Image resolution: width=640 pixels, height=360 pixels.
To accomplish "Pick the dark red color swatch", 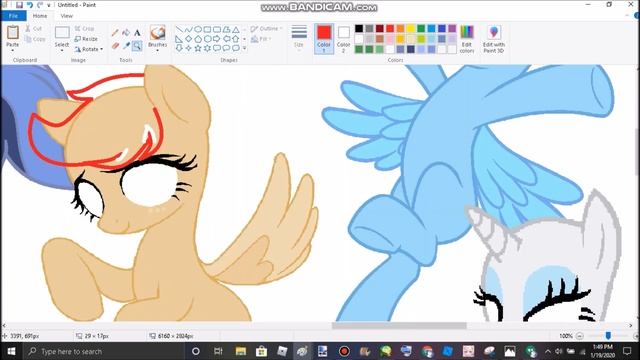I will [x=380, y=29].
